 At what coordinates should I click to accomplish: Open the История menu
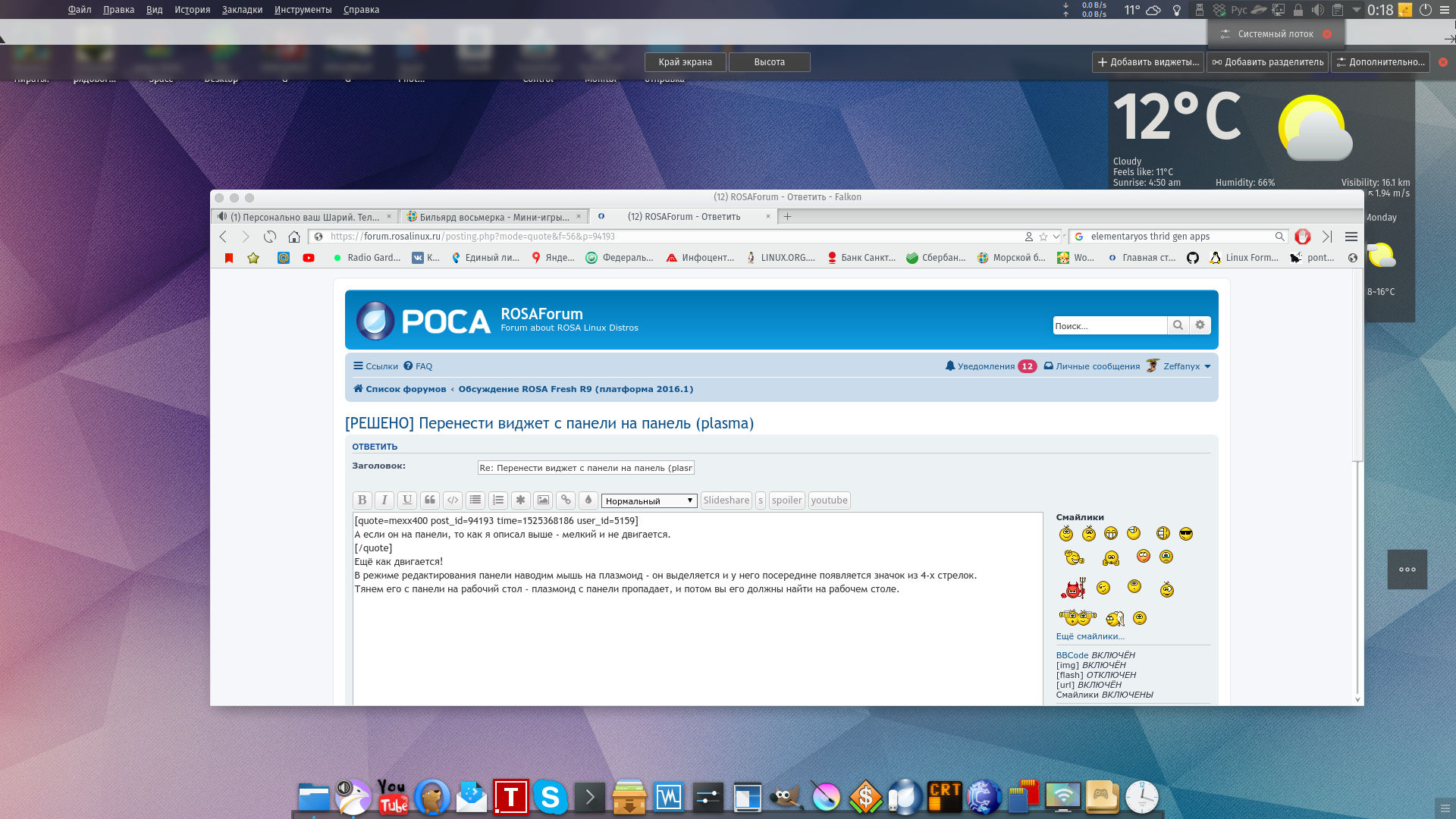(x=192, y=10)
